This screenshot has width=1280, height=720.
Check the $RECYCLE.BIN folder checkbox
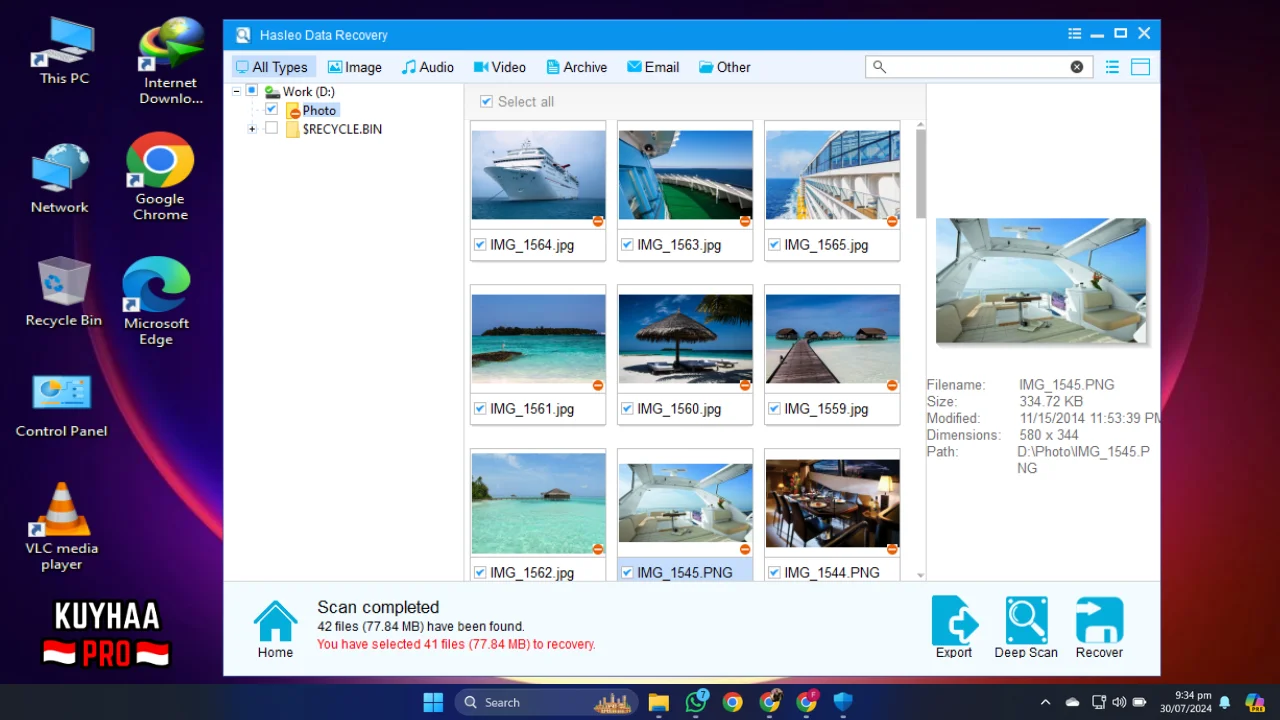pyautogui.click(x=271, y=128)
